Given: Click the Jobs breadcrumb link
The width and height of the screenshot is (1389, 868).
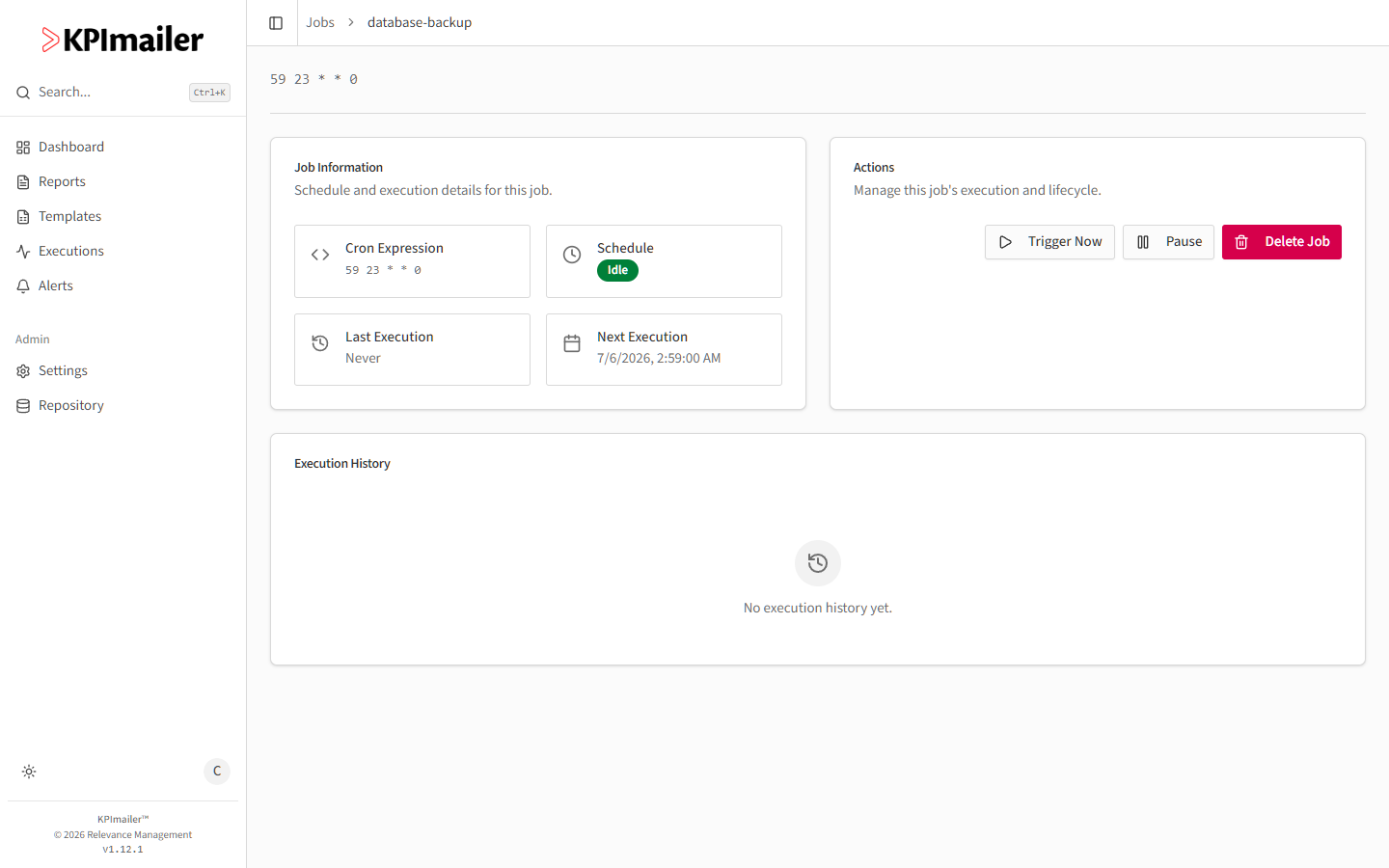Looking at the screenshot, I should click(x=320, y=22).
